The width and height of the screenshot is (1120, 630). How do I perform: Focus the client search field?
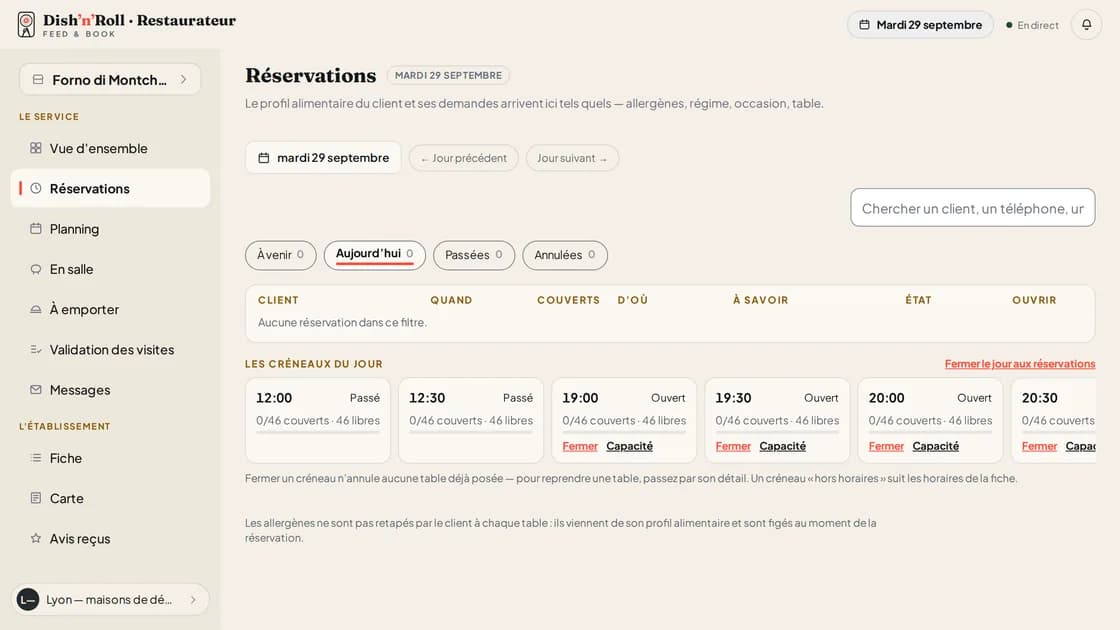972,208
